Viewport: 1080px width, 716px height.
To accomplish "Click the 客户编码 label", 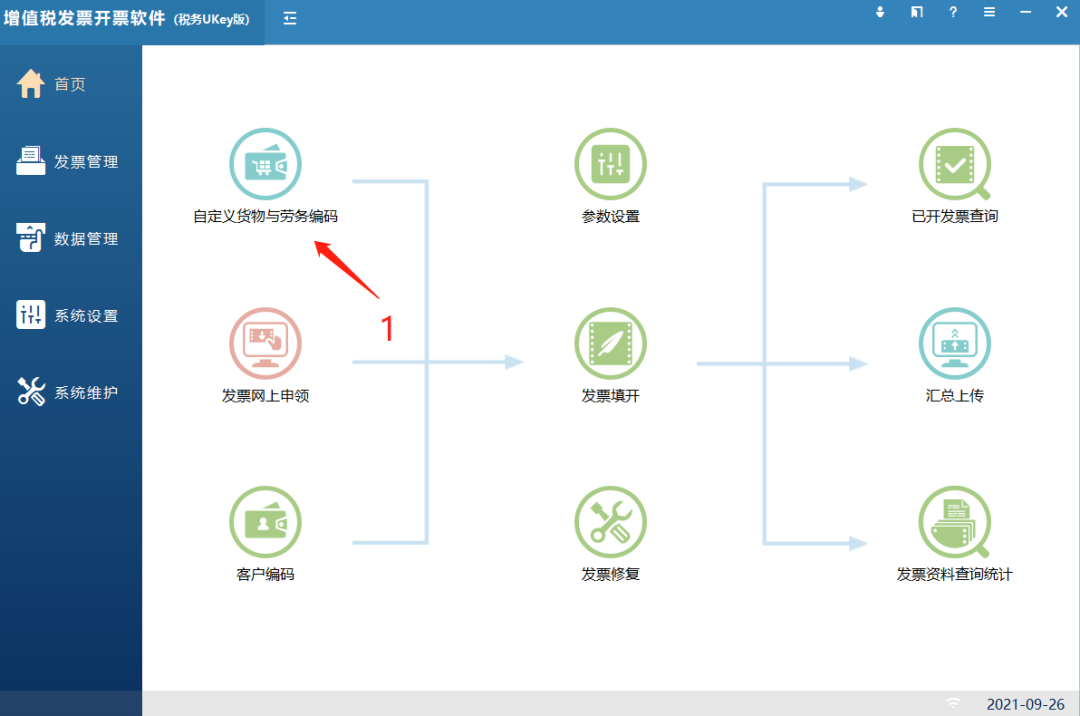I will (265, 574).
